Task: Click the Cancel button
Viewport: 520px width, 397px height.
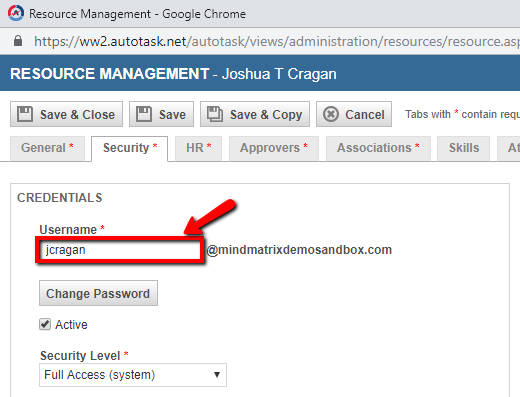Action: tap(354, 114)
